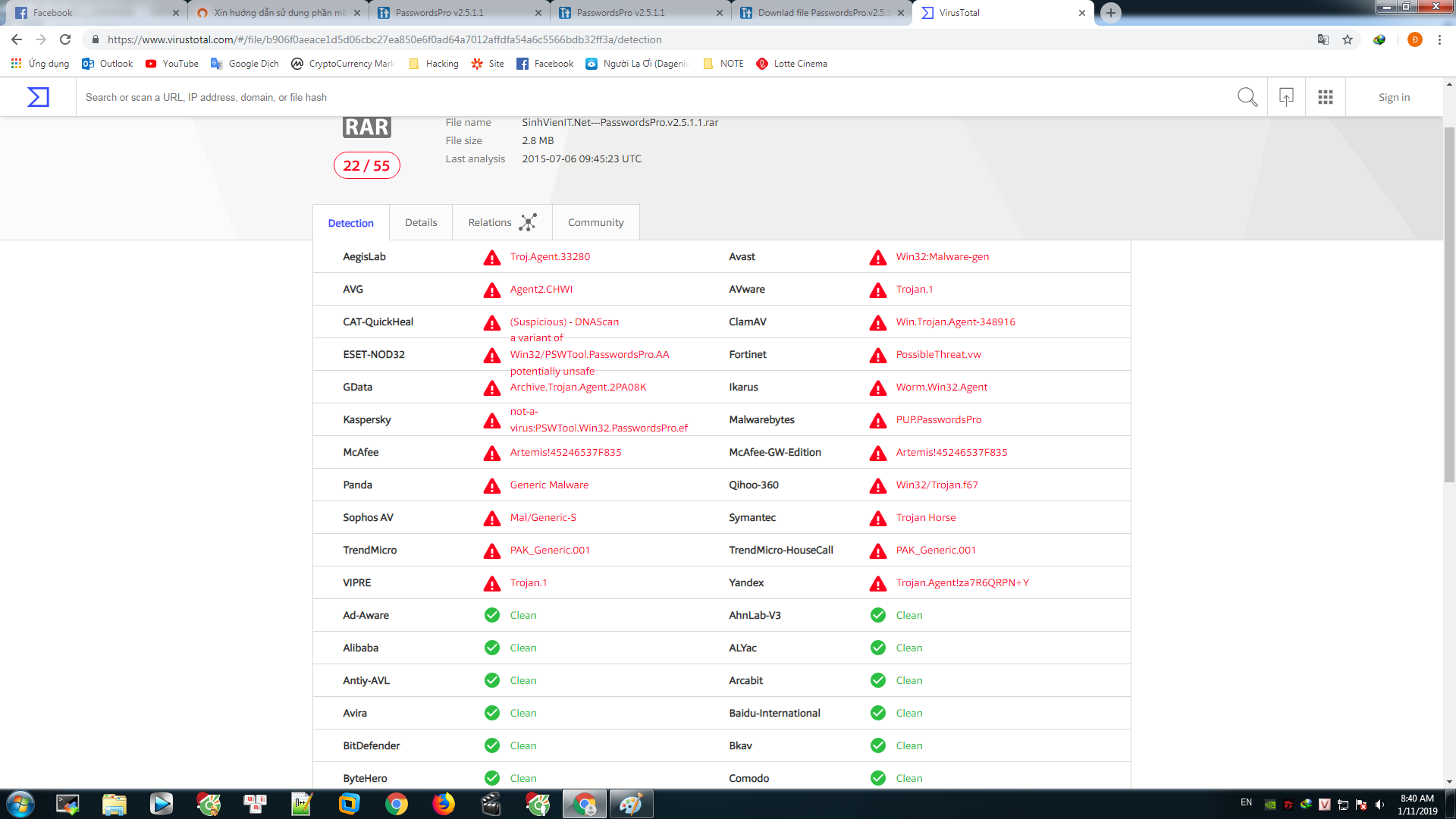
Task: Open the Hacking bookmarks folder
Action: (x=434, y=64)
